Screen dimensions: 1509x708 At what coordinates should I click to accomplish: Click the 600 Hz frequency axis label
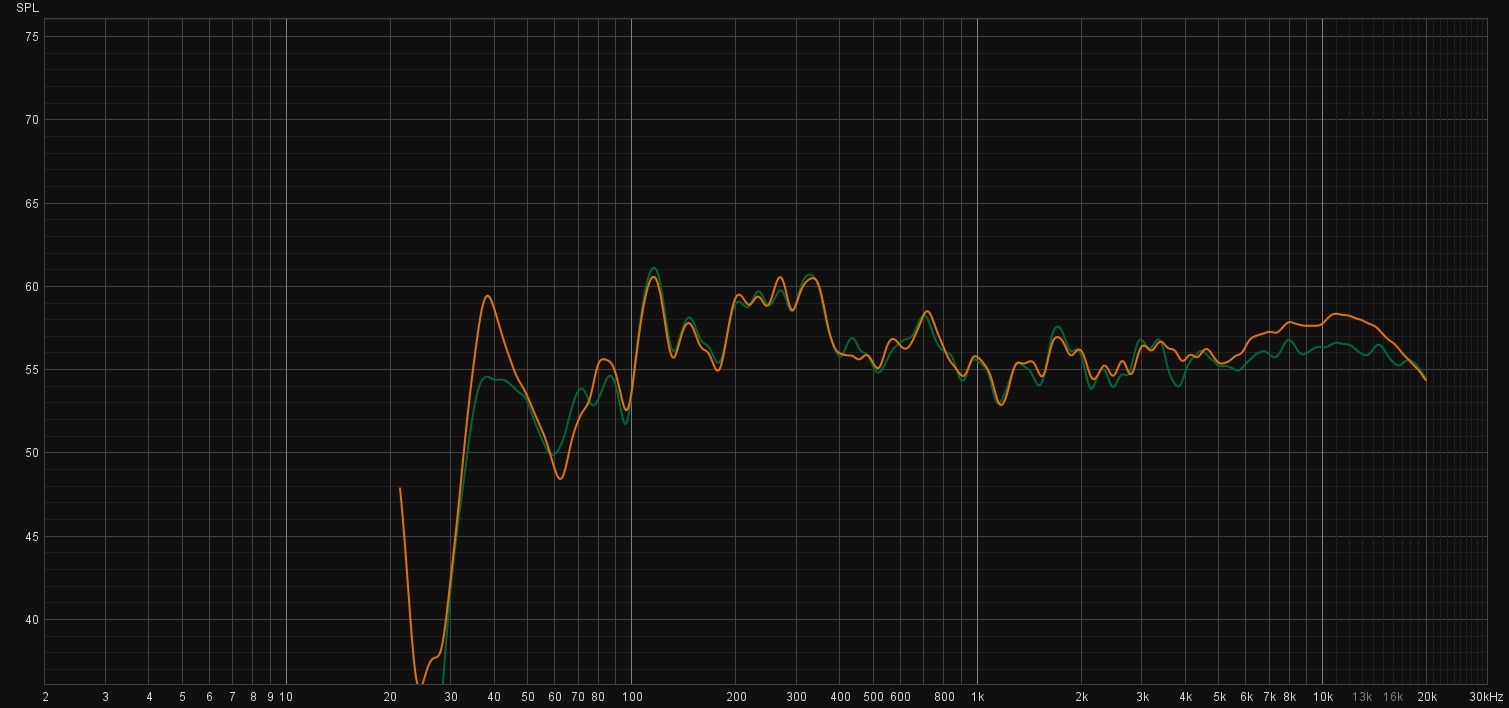click(900, 697)
